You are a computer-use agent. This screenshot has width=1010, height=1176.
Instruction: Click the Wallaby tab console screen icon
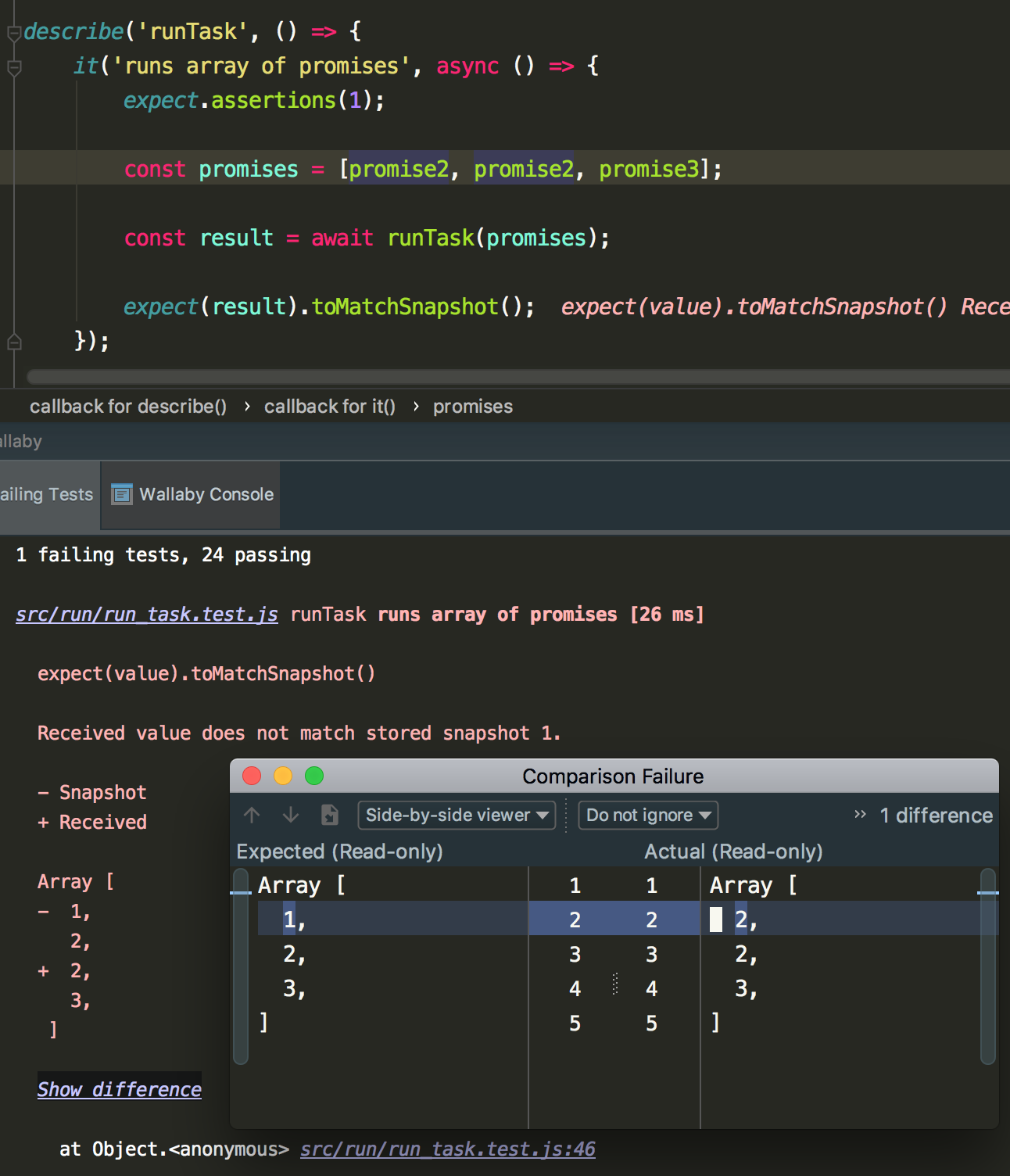pos(122,494)
